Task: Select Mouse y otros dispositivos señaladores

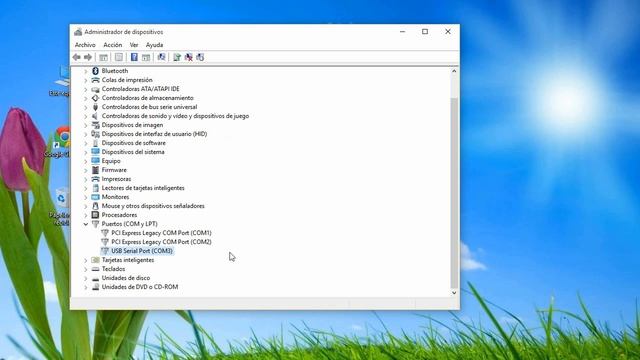Action: click(x=153, y=206)
